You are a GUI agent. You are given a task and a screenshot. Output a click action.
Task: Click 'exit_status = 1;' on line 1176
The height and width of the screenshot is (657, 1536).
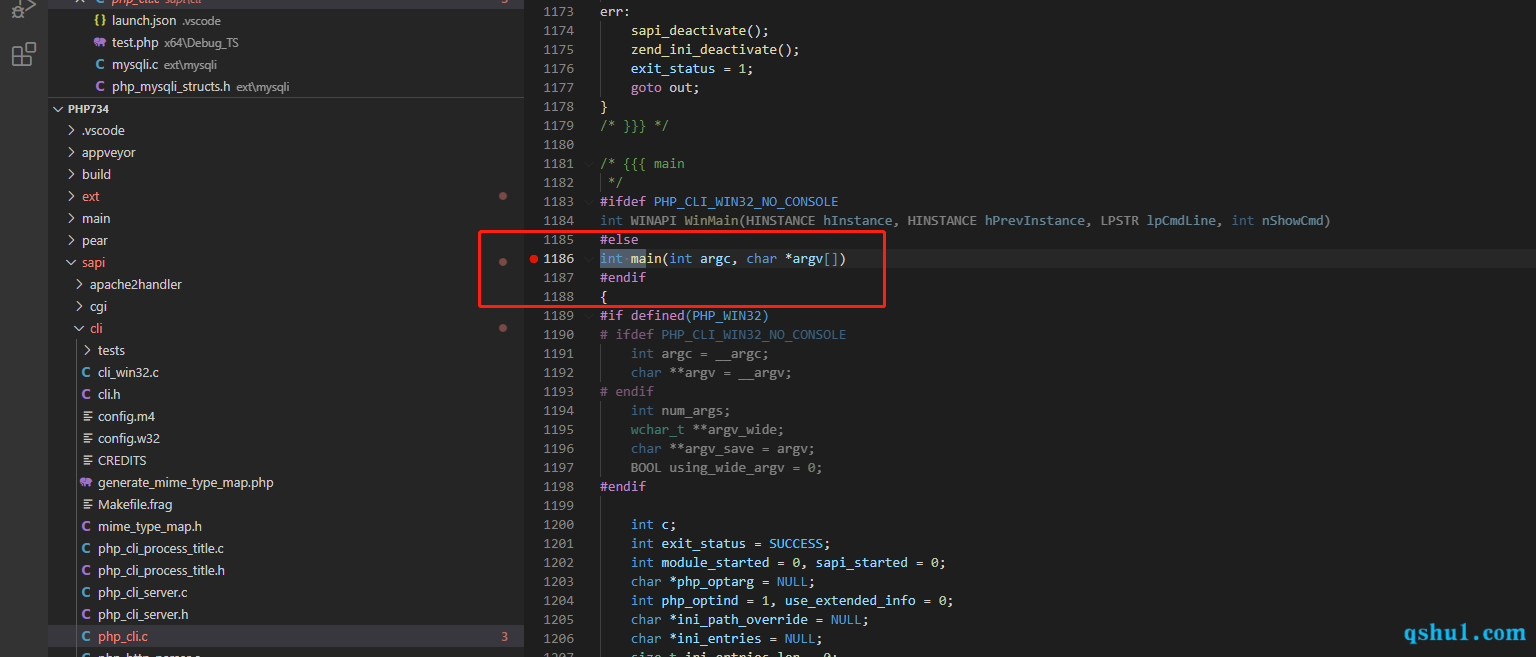(x=692, y=69)
